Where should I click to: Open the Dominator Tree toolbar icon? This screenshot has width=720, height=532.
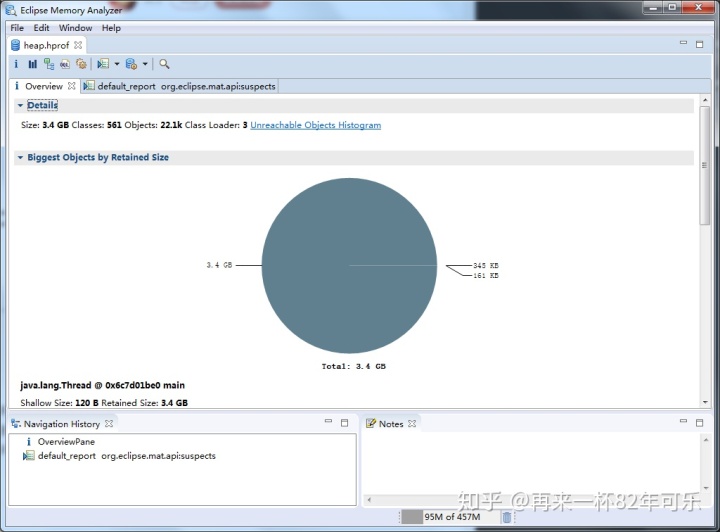coord(49,64)
